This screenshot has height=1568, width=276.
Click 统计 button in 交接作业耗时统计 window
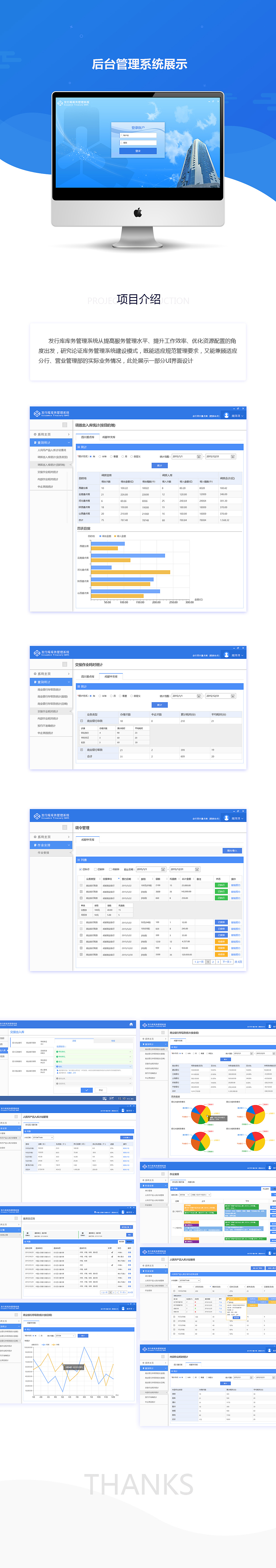160,705
